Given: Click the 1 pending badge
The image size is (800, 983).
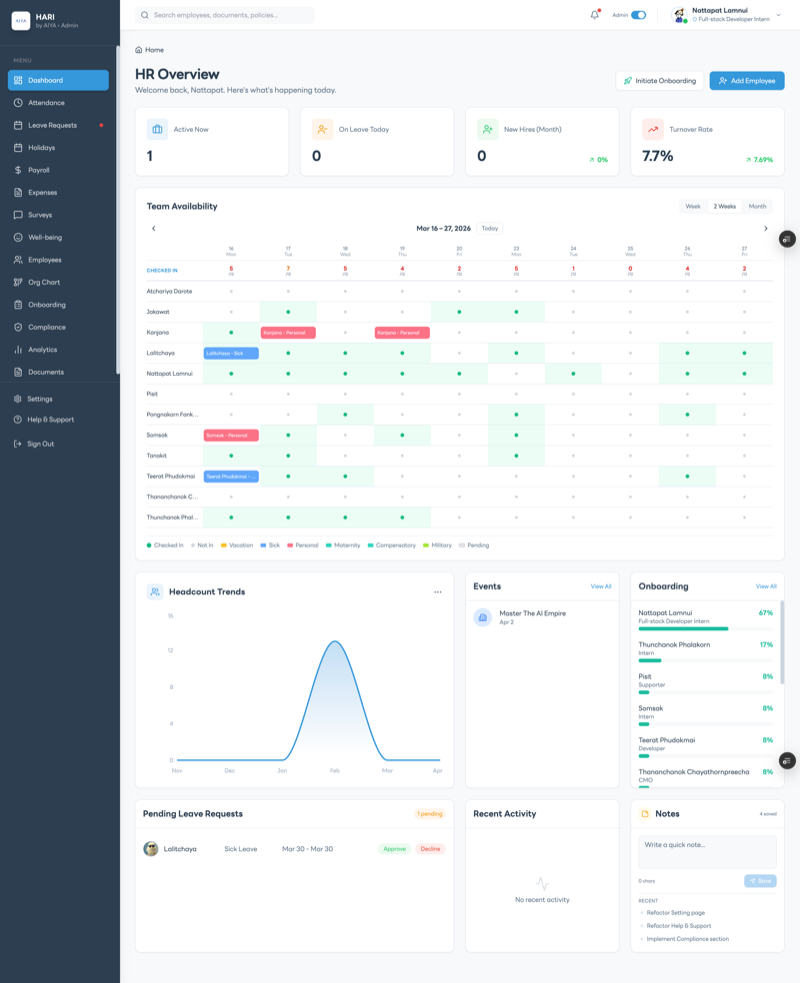Looking at the screenshot, I should click(430, 814).
